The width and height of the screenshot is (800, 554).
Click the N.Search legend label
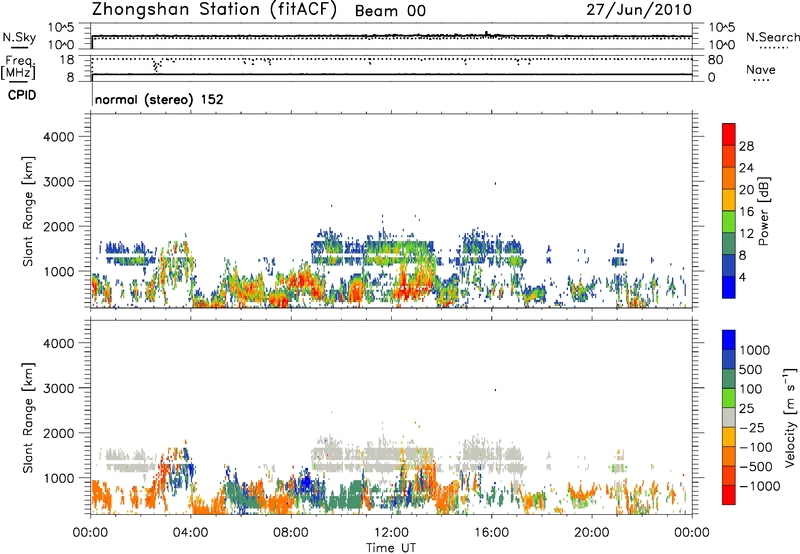point(772,37)
